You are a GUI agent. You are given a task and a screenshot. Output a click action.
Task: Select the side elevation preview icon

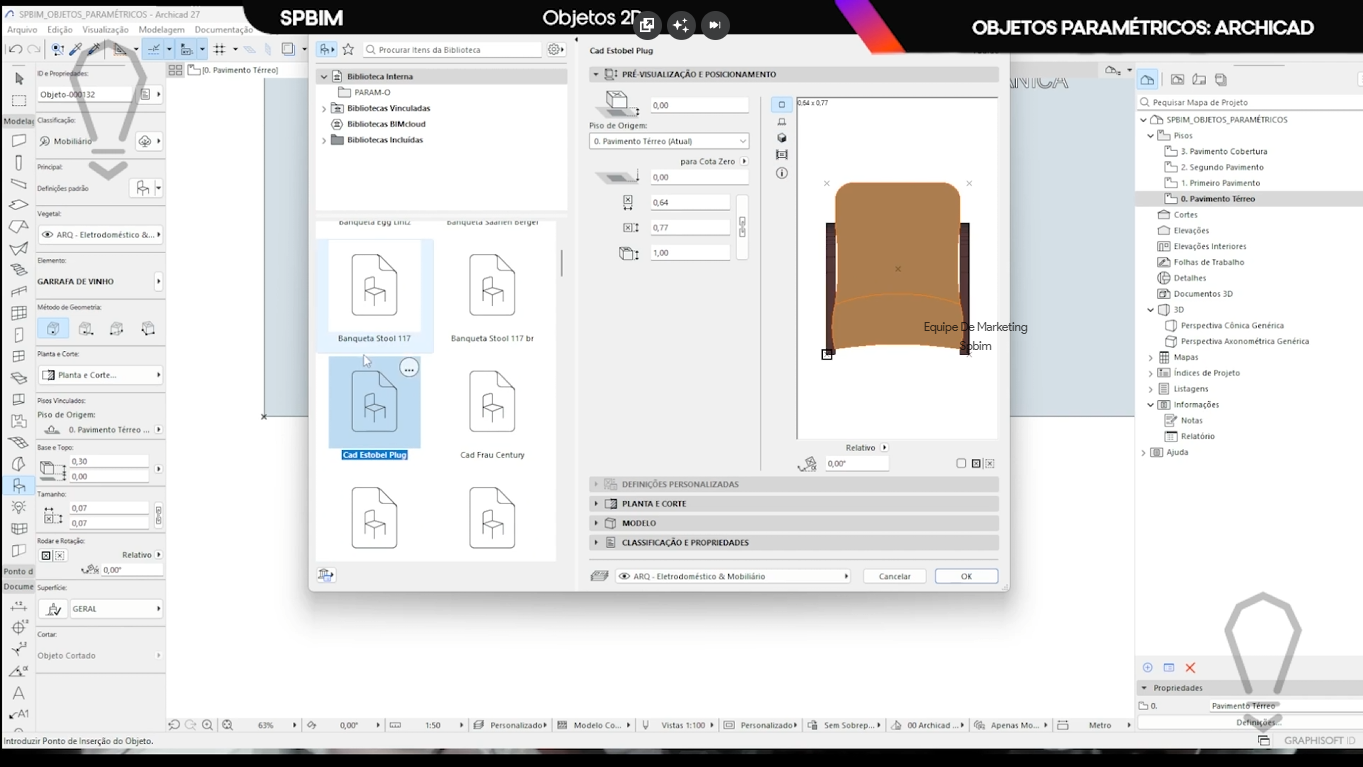click(782, 122)
